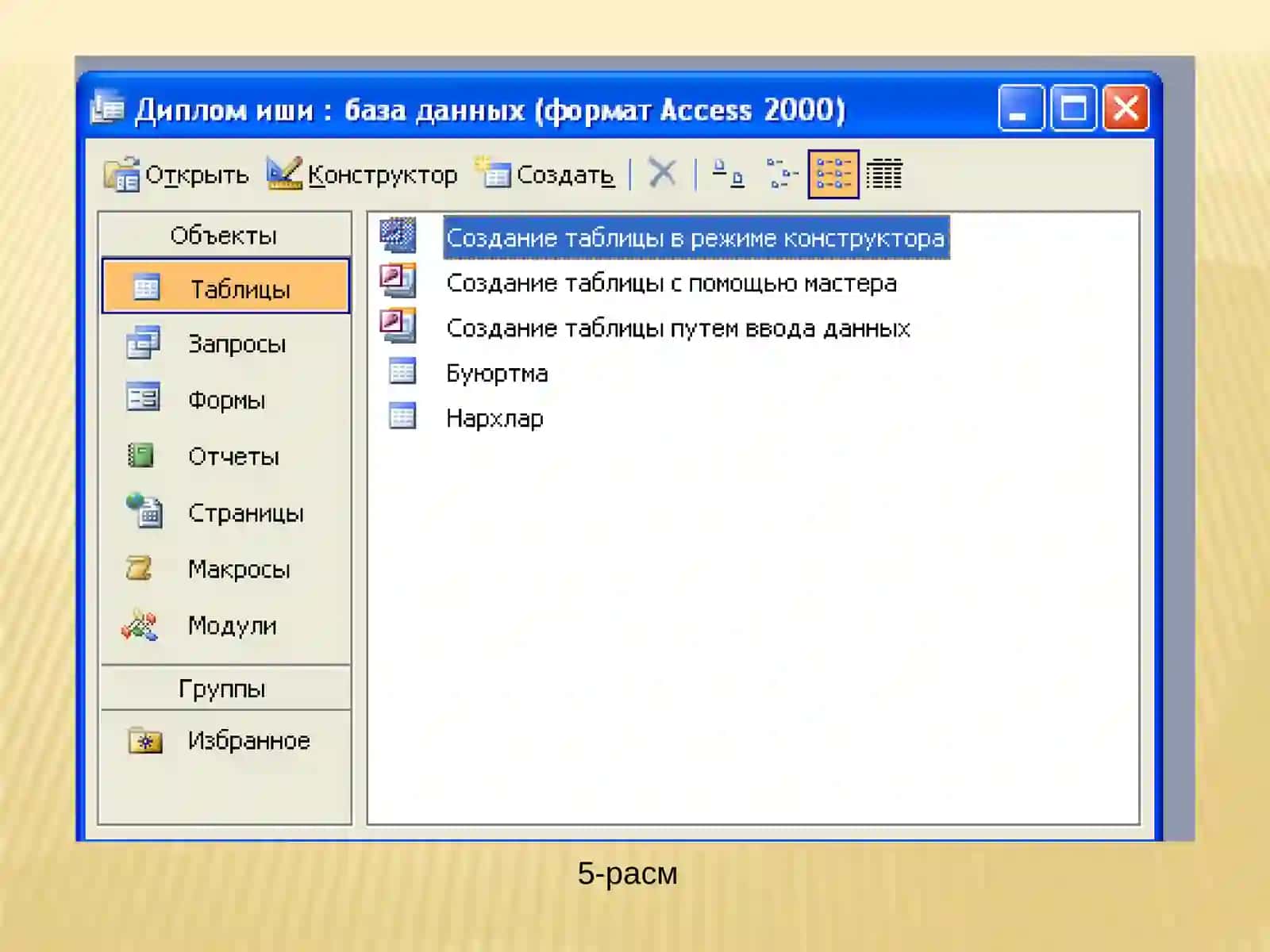Click the Страницы globe-page icon
1270x952 pixels.
coord(144,510)
